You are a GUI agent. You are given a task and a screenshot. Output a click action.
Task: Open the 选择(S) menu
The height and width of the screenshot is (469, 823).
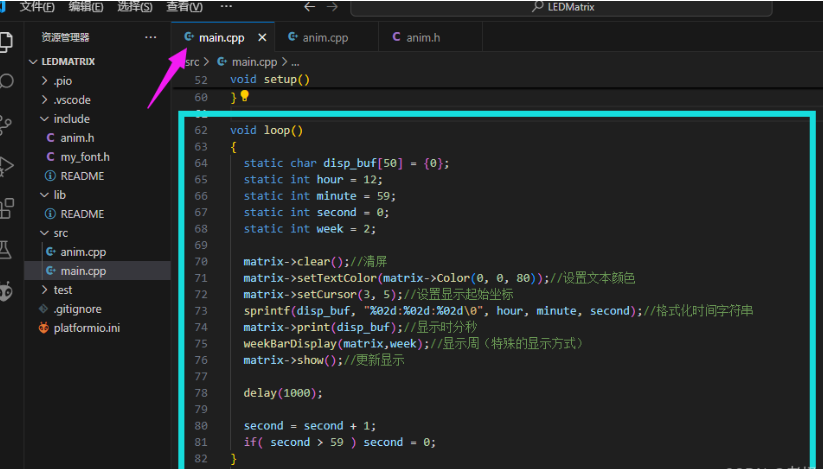pos(135,7)
